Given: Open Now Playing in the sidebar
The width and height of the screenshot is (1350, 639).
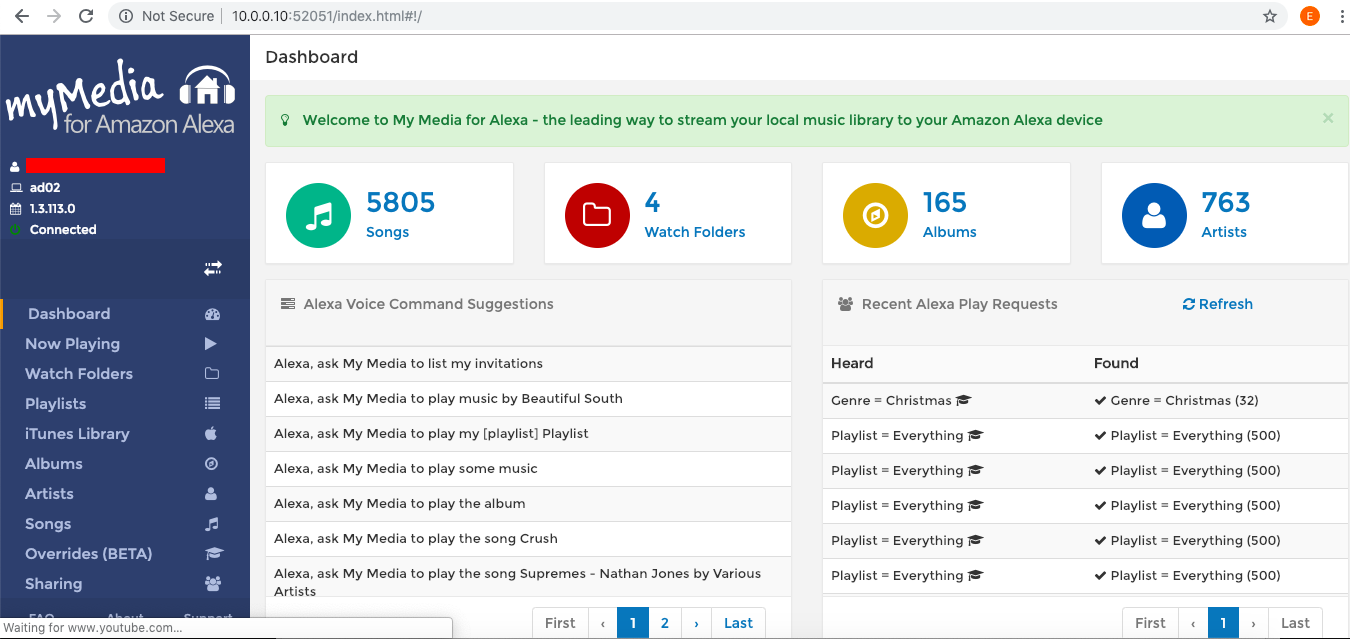Looking at the screenshot, I should (x=125, y=344).
